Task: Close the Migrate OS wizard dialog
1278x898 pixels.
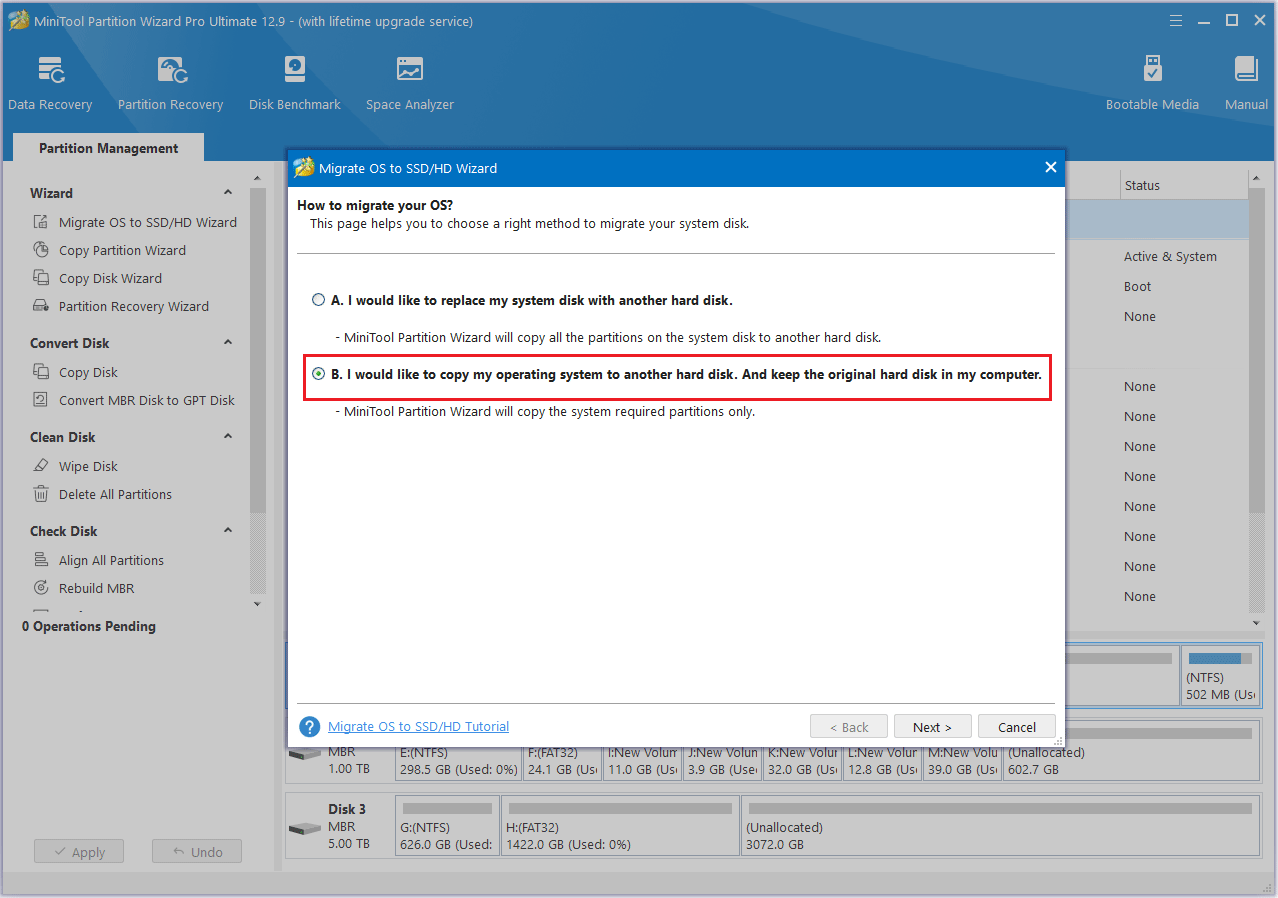Action: (x=1050, y=167)
